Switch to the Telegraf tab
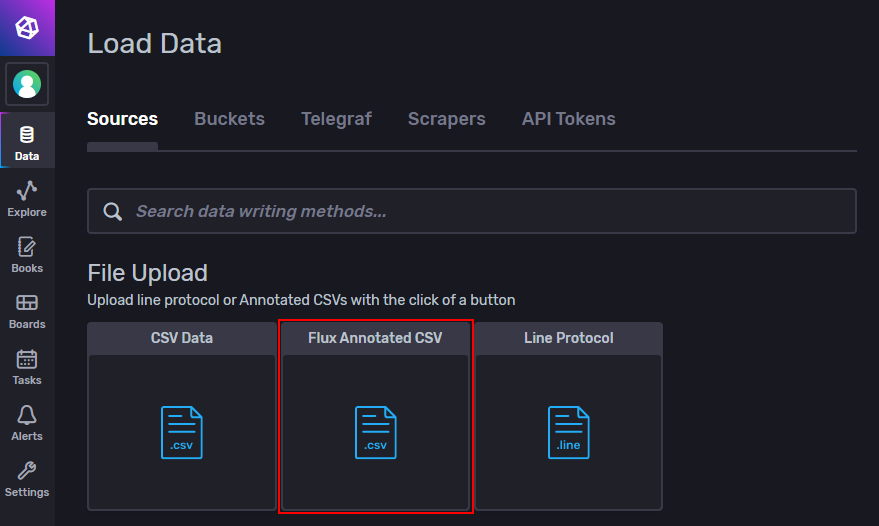 point(336,119)
